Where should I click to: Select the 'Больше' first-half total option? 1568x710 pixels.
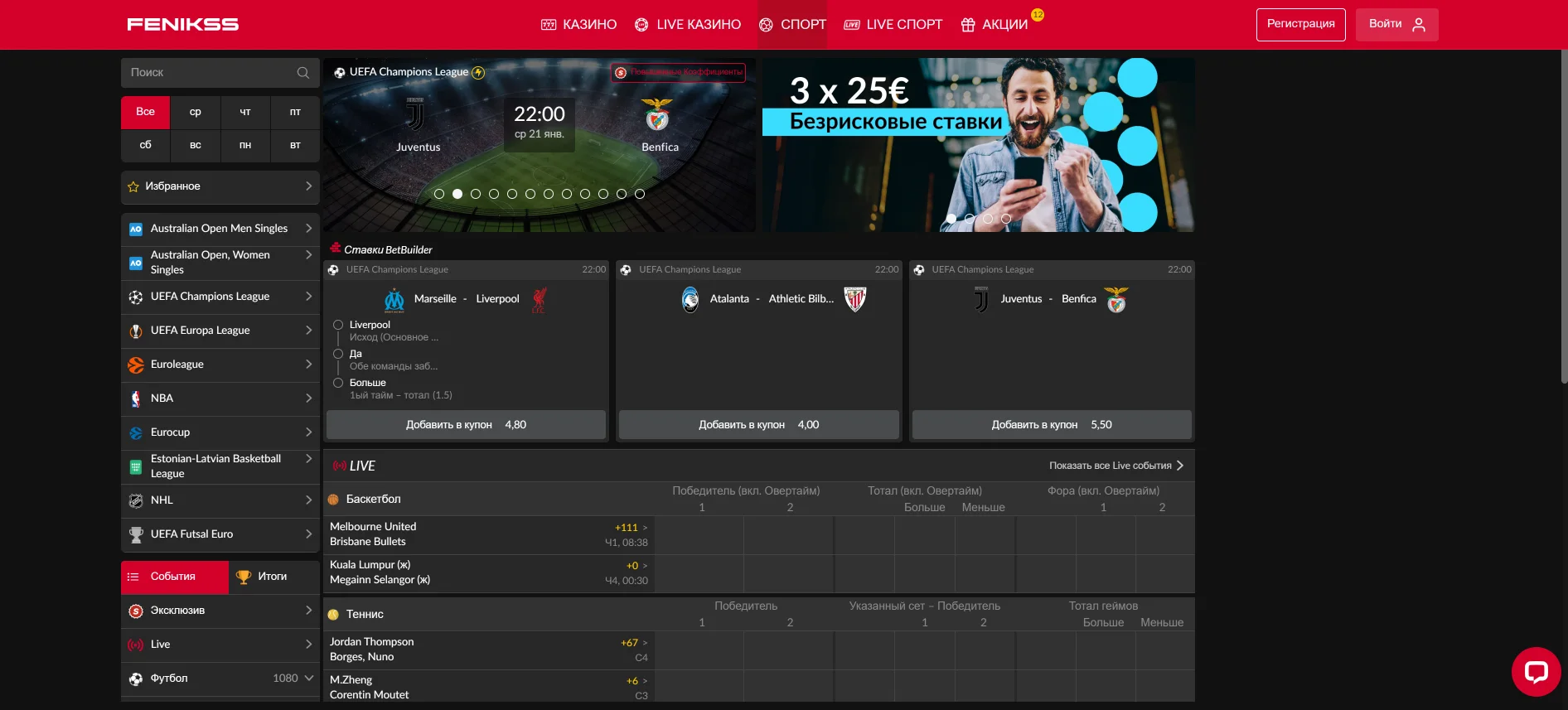(338, 383)
